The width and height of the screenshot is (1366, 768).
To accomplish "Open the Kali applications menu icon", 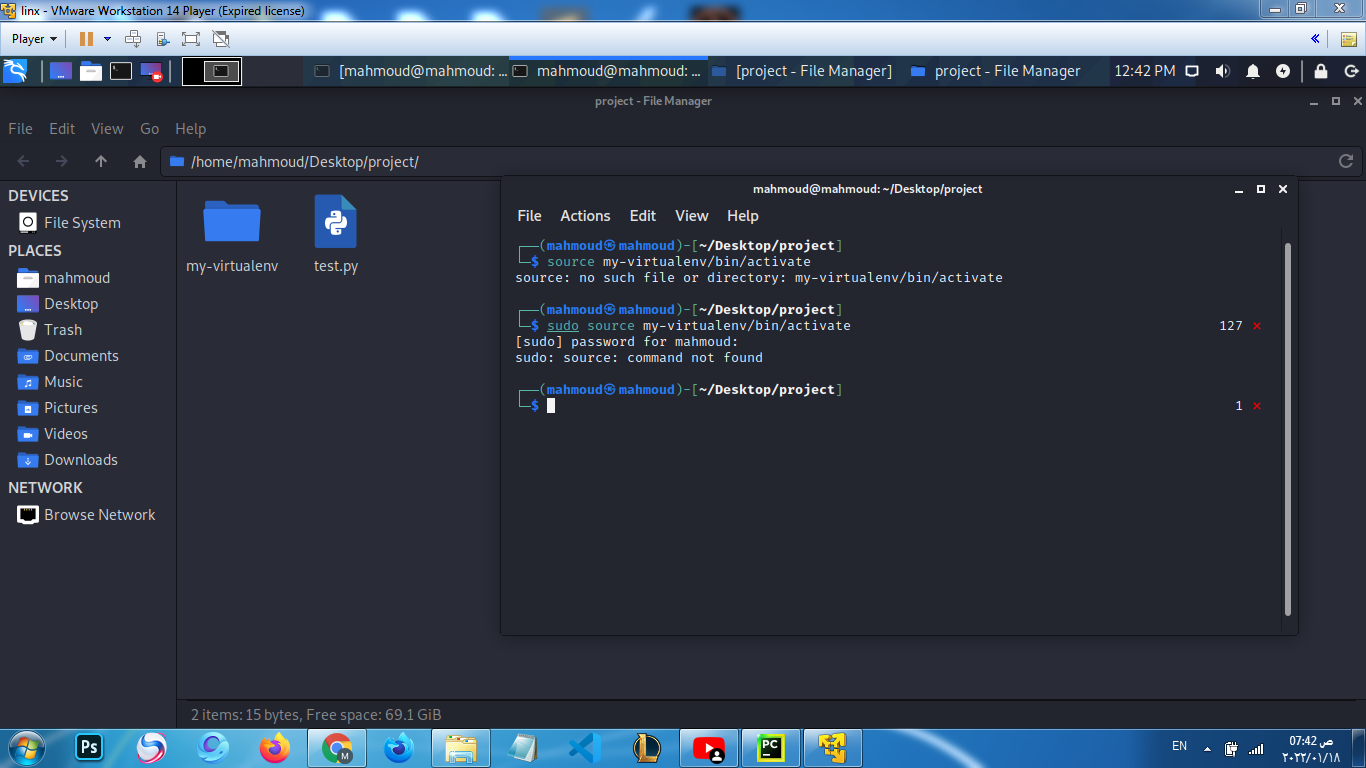I will pos(14,70).
